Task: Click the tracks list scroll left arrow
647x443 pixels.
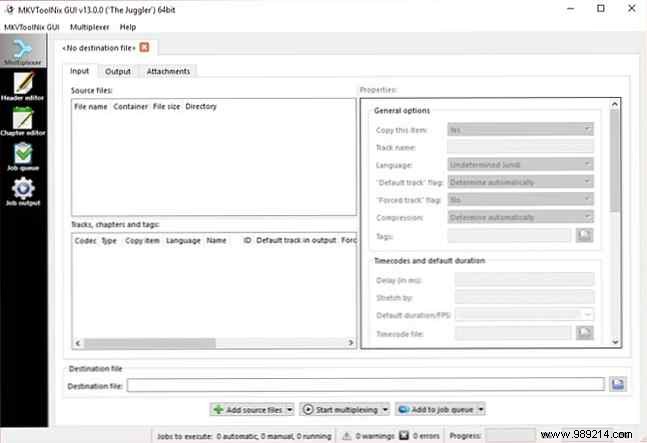Action: click(78, 343)
